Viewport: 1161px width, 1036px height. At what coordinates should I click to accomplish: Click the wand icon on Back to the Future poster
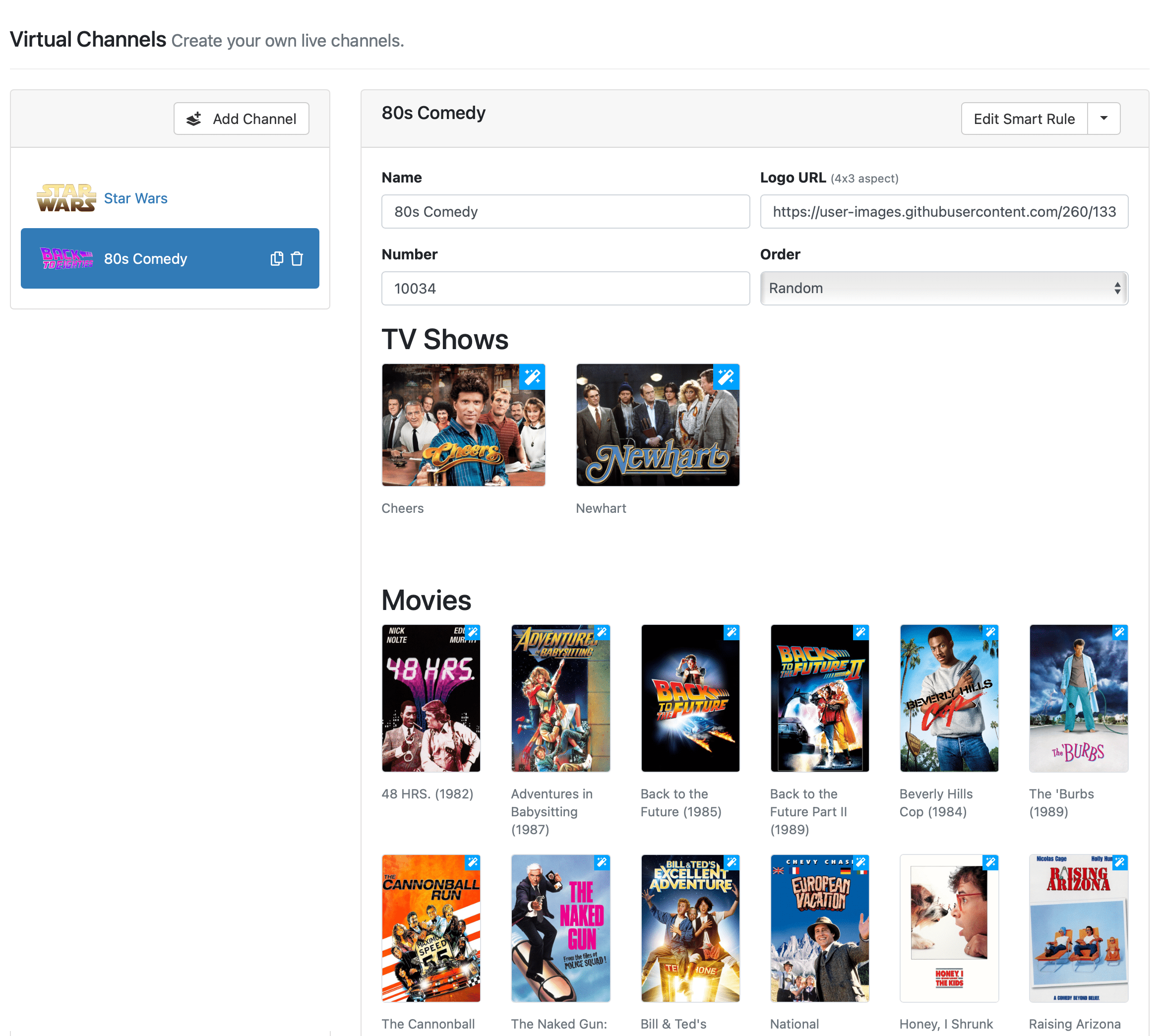[732, 632]
